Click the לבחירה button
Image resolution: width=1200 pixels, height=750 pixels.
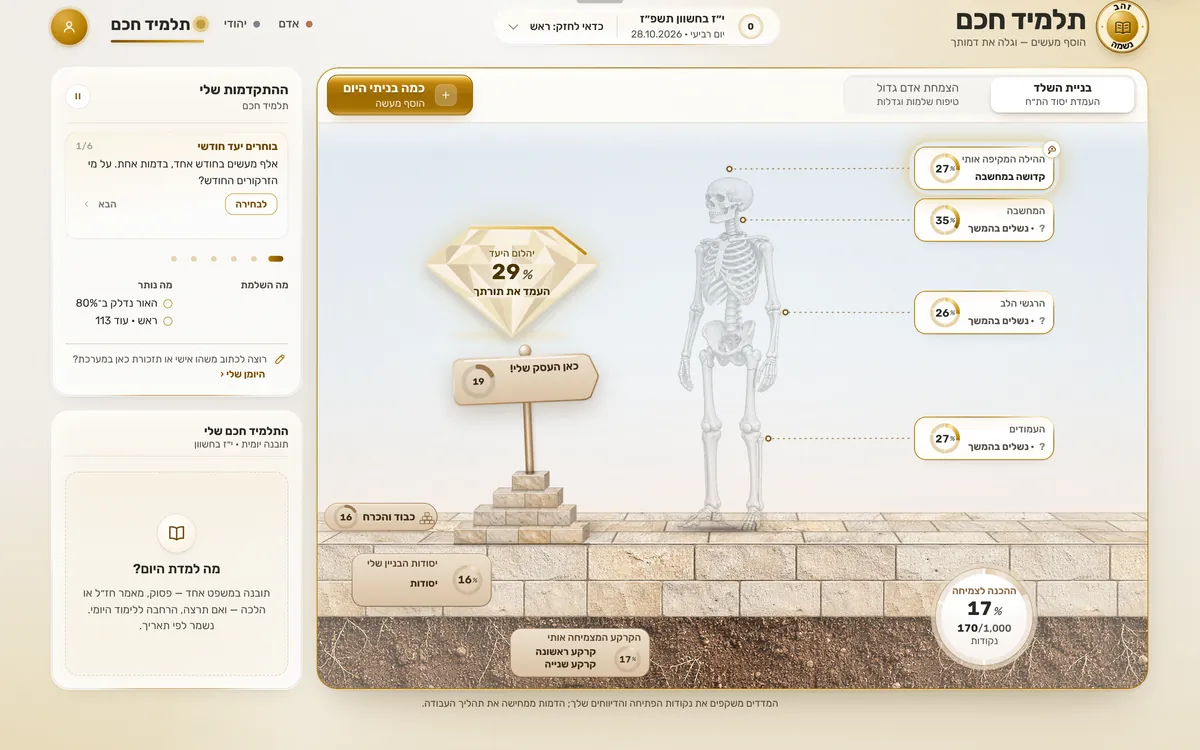click(251, 204)
